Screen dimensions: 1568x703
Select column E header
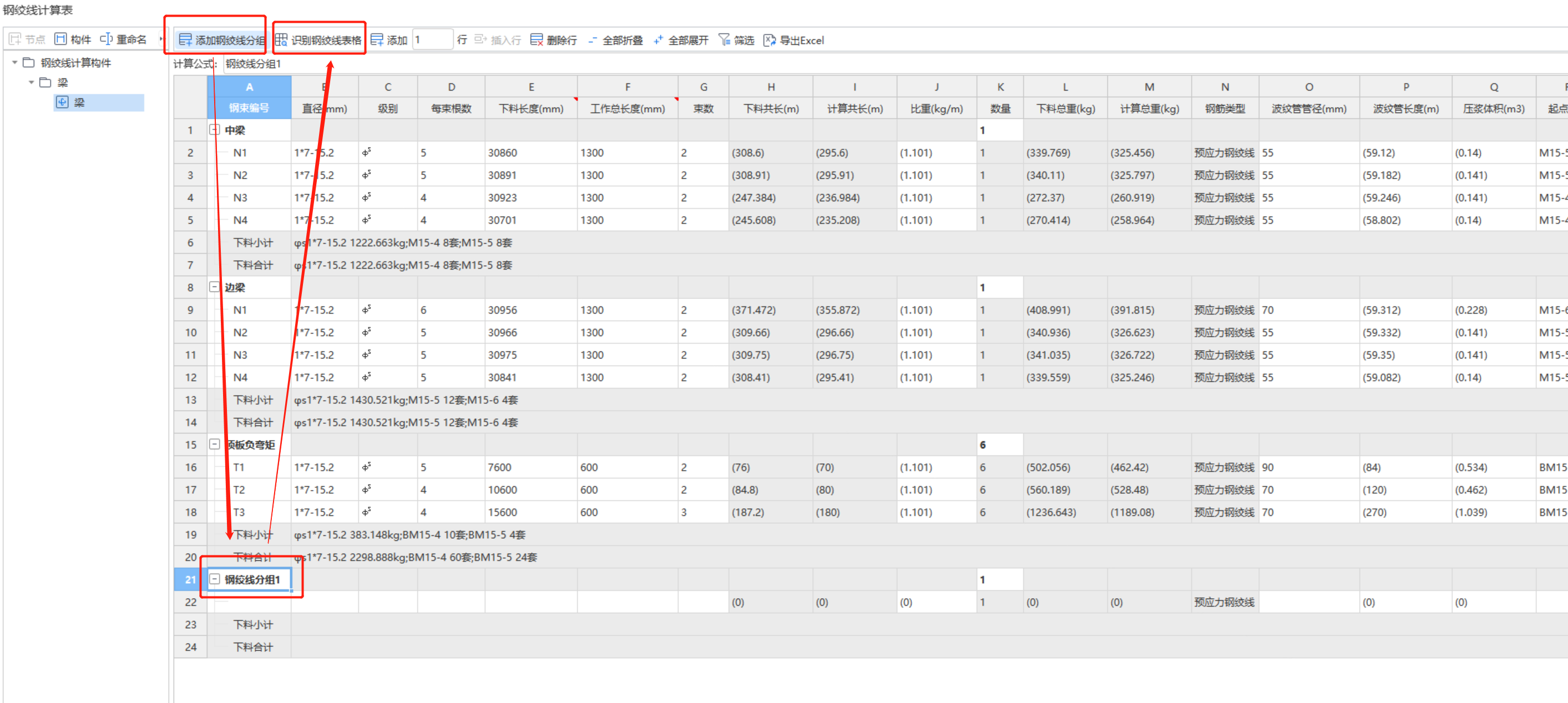point(531,87)
